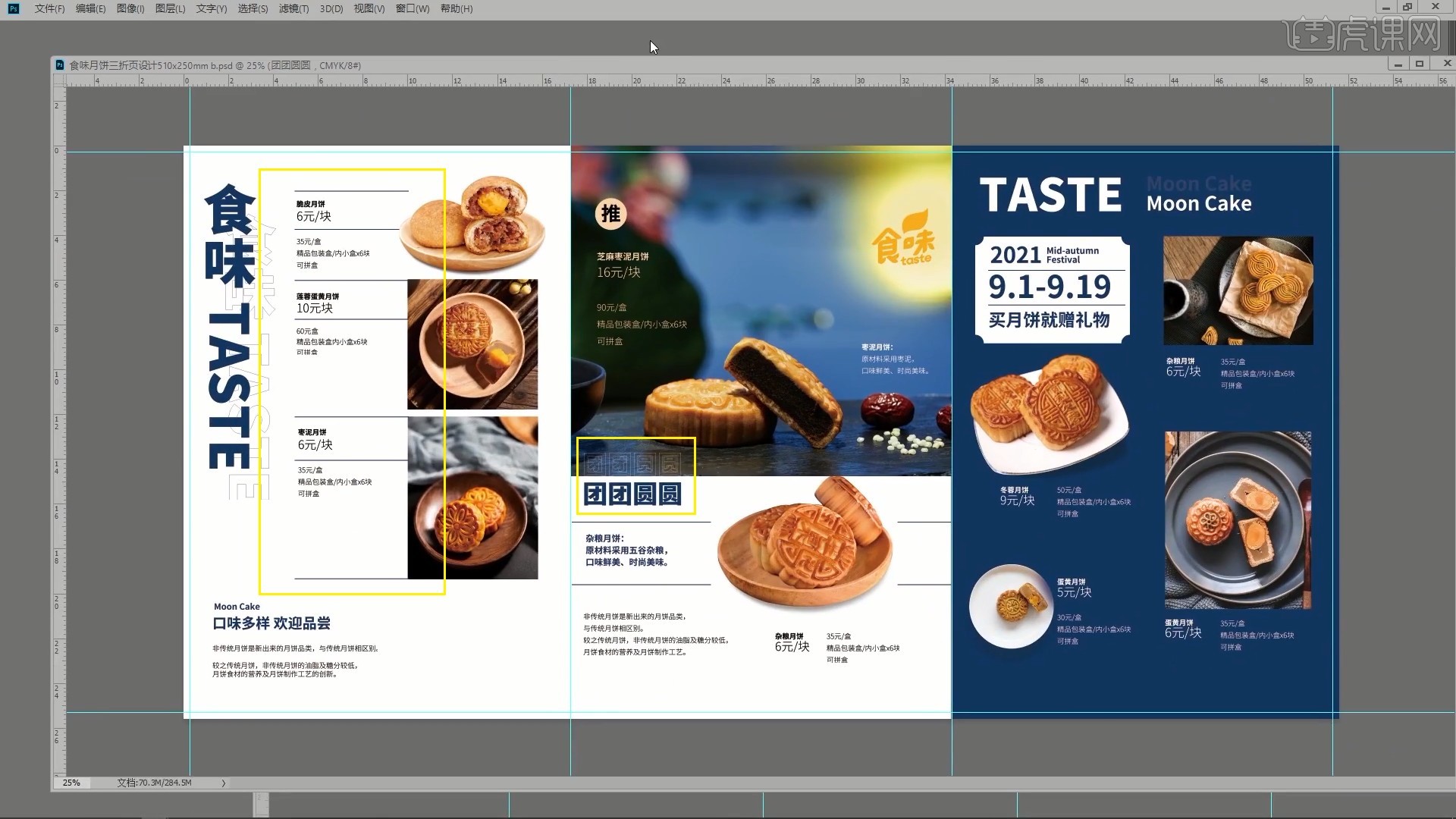
Task: Open the 图像(I) menu
Action: (x=130, y=8)
